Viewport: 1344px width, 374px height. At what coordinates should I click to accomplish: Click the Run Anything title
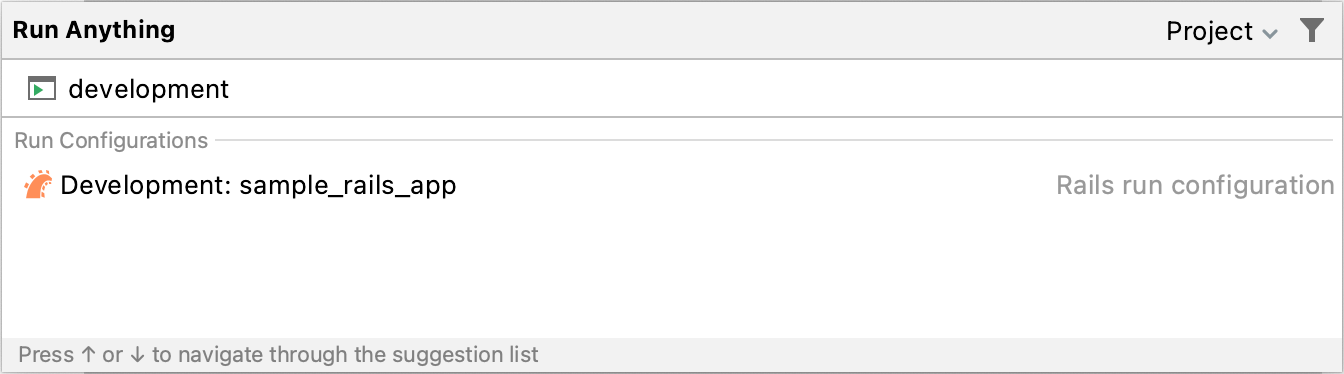coord(94,30)
